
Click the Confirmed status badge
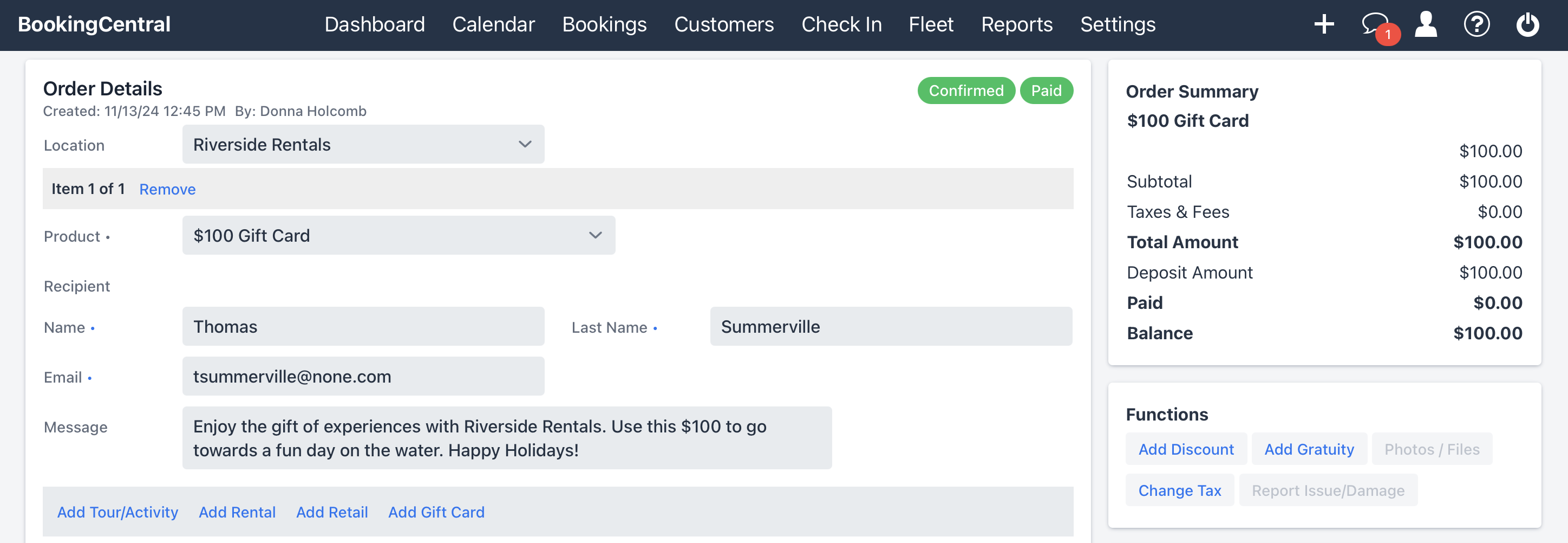(966, 91)
